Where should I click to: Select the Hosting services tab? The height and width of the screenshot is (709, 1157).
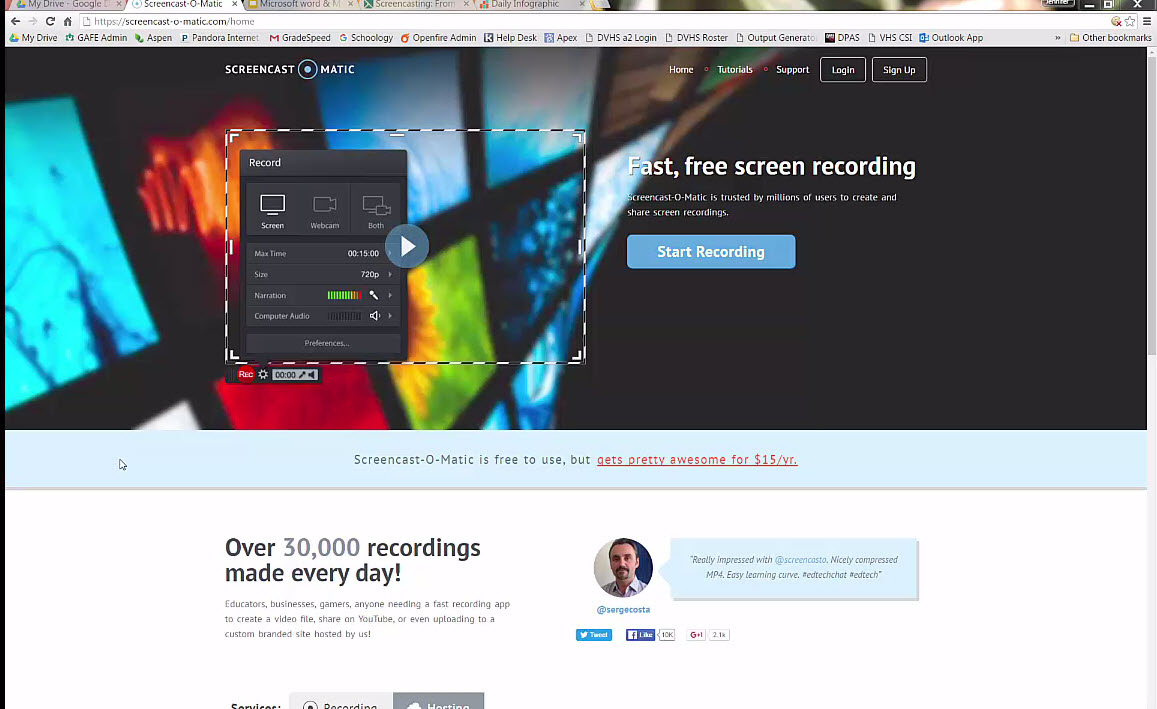(438, 703)
